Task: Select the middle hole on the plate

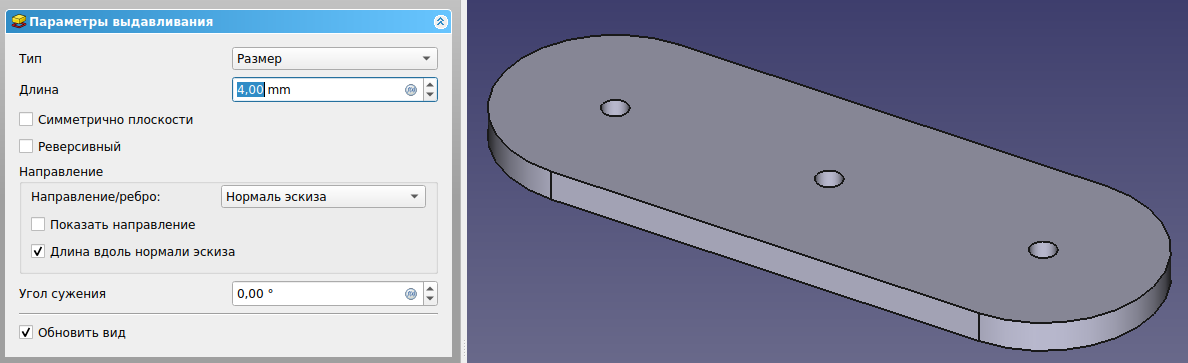Action: click(829, 179)
